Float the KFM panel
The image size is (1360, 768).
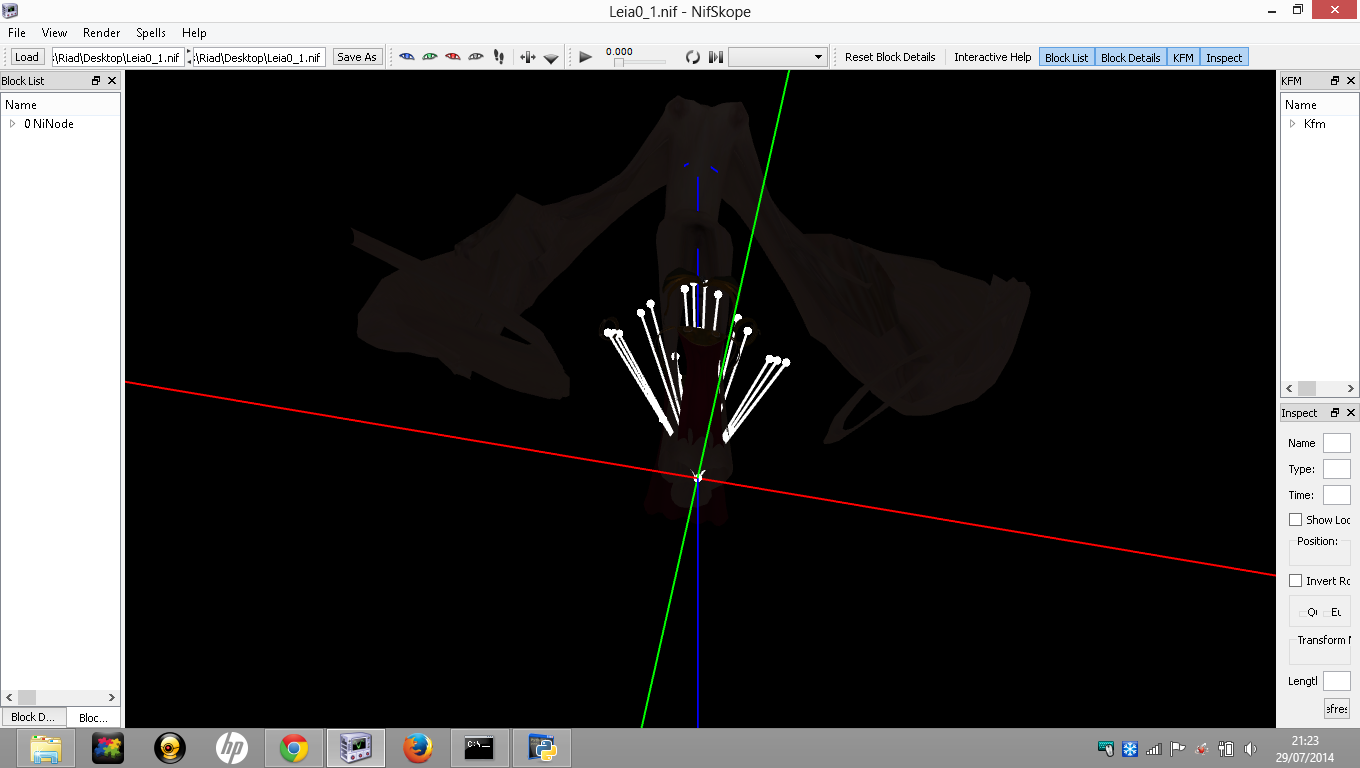[x=1335, y=81]
